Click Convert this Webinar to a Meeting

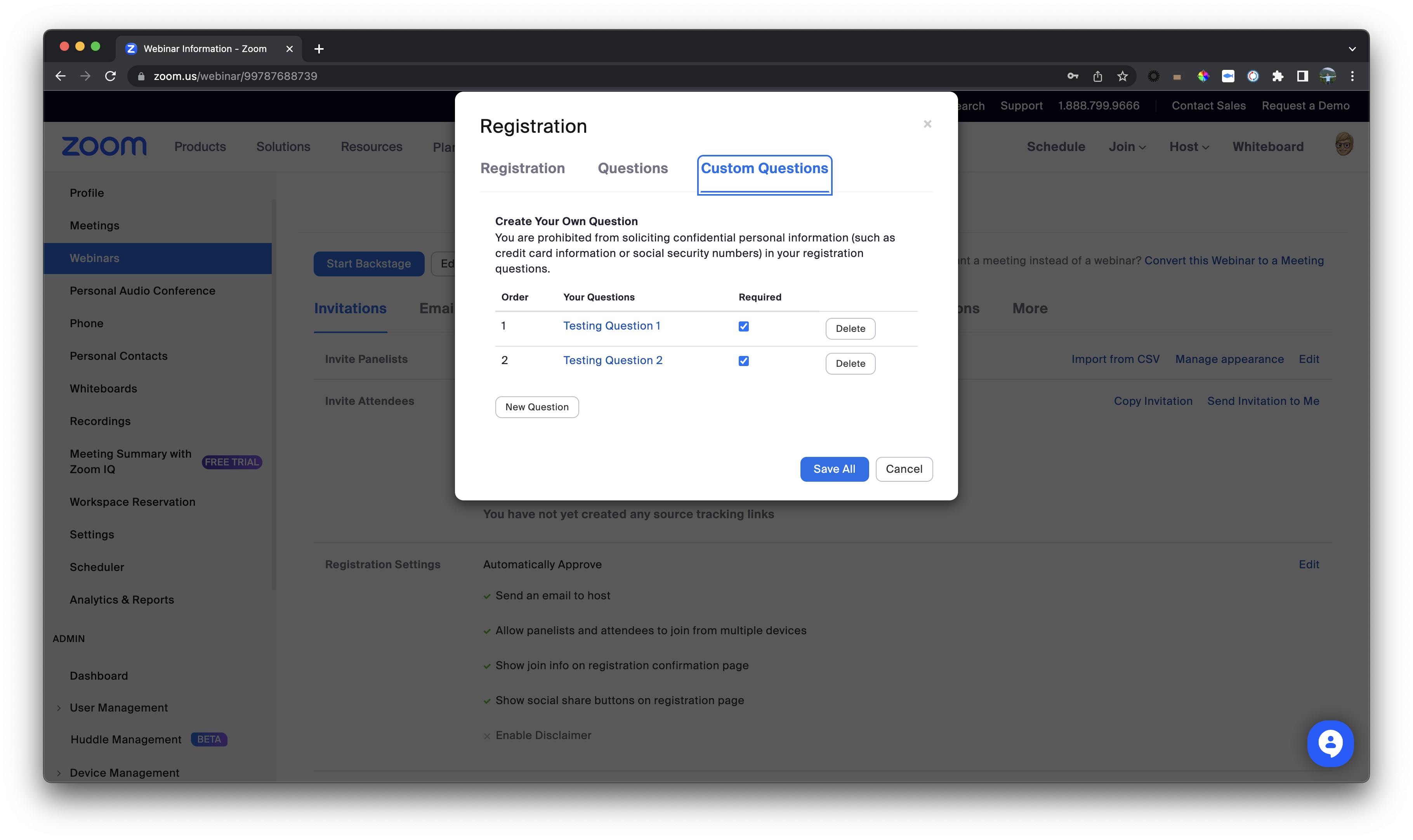(1234, 260)
